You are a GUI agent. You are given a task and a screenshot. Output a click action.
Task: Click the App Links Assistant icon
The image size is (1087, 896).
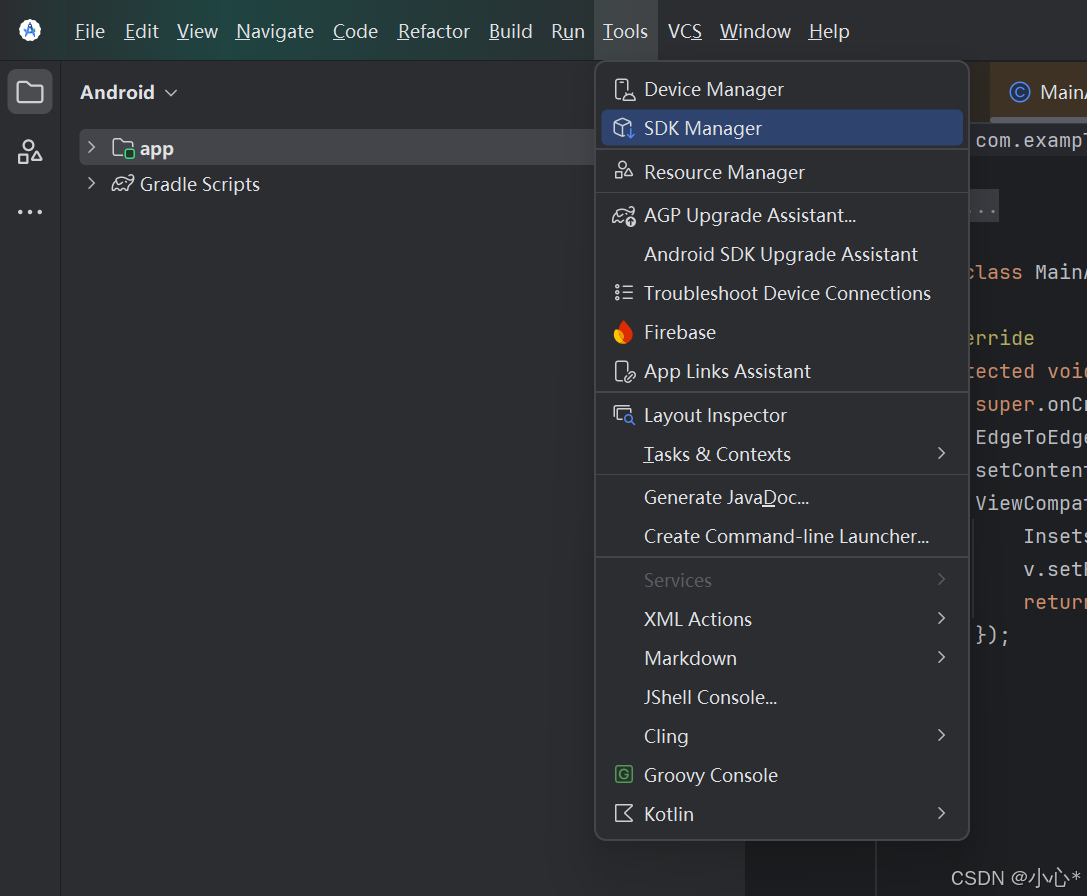coord(625,372)
